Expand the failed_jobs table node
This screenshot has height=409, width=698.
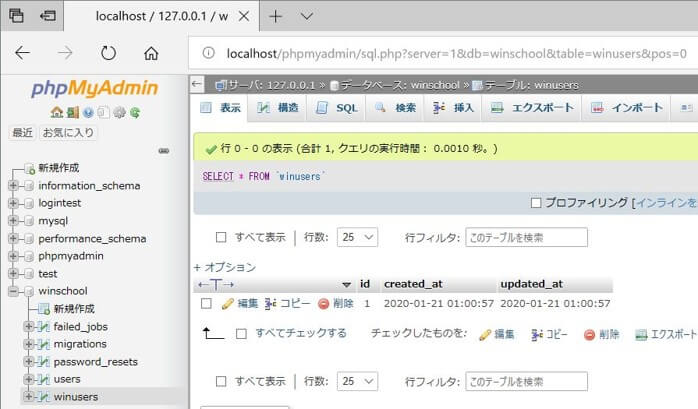tap(28, 326)
